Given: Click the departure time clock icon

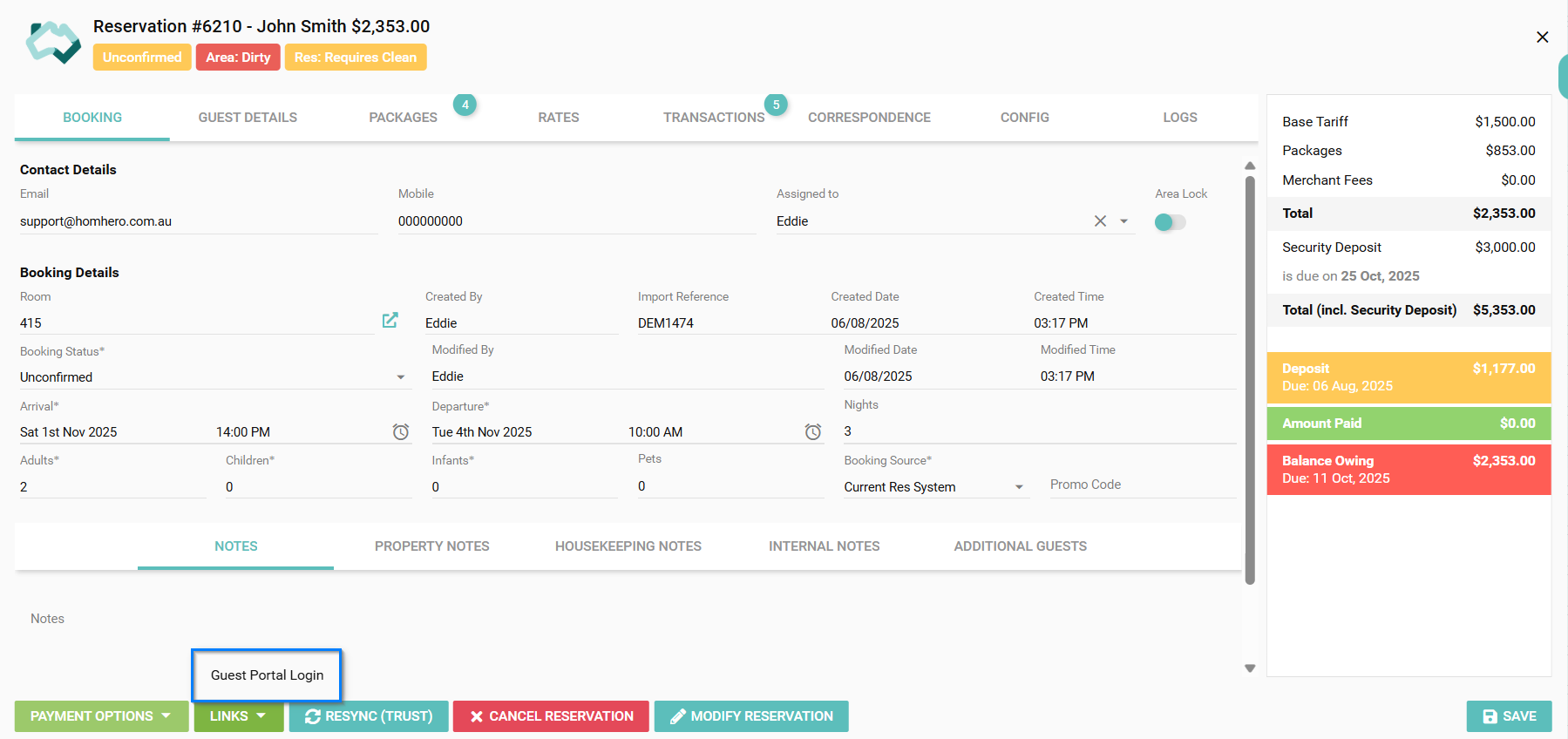Looking at the screenshot, I should [812, 431].
